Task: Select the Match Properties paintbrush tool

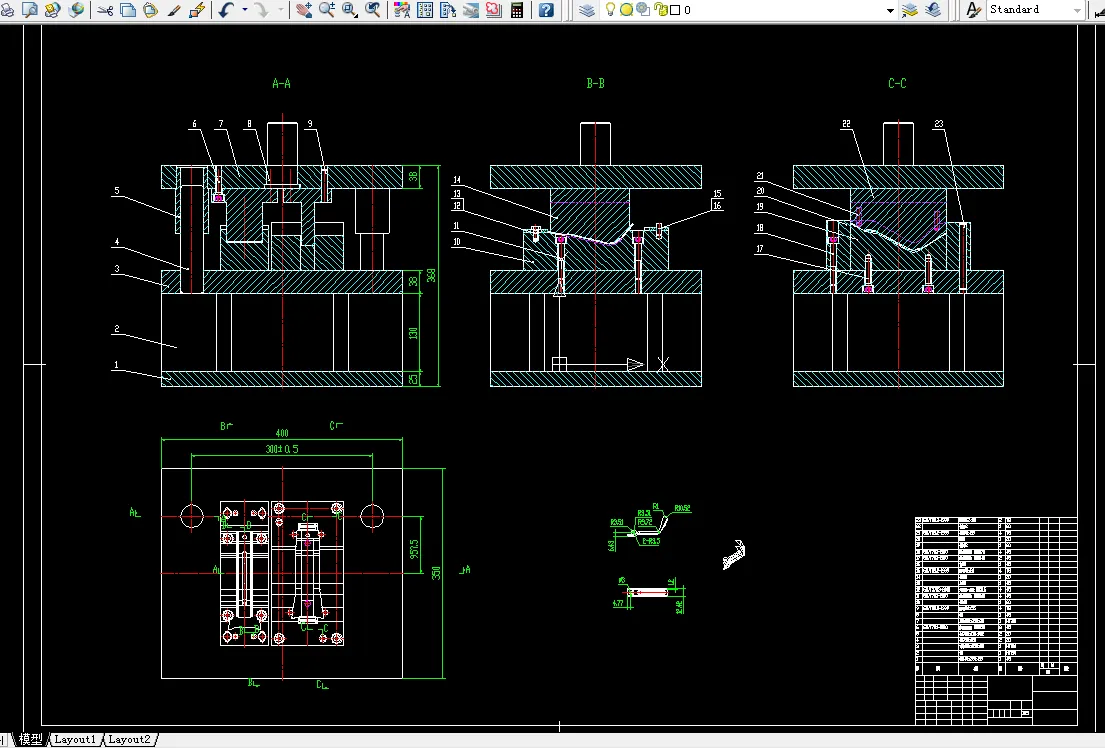Action: click(174, 10)
